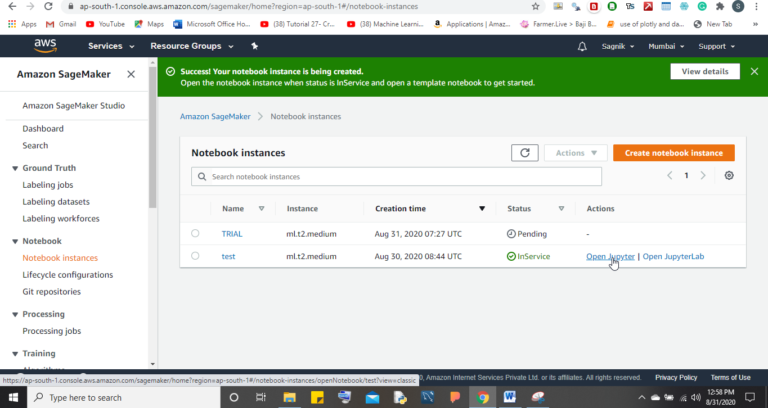This screenshot has width=768, height=408.
Task: Open Microsoft Word from the taskbar
Action: [x=509, y=397]
